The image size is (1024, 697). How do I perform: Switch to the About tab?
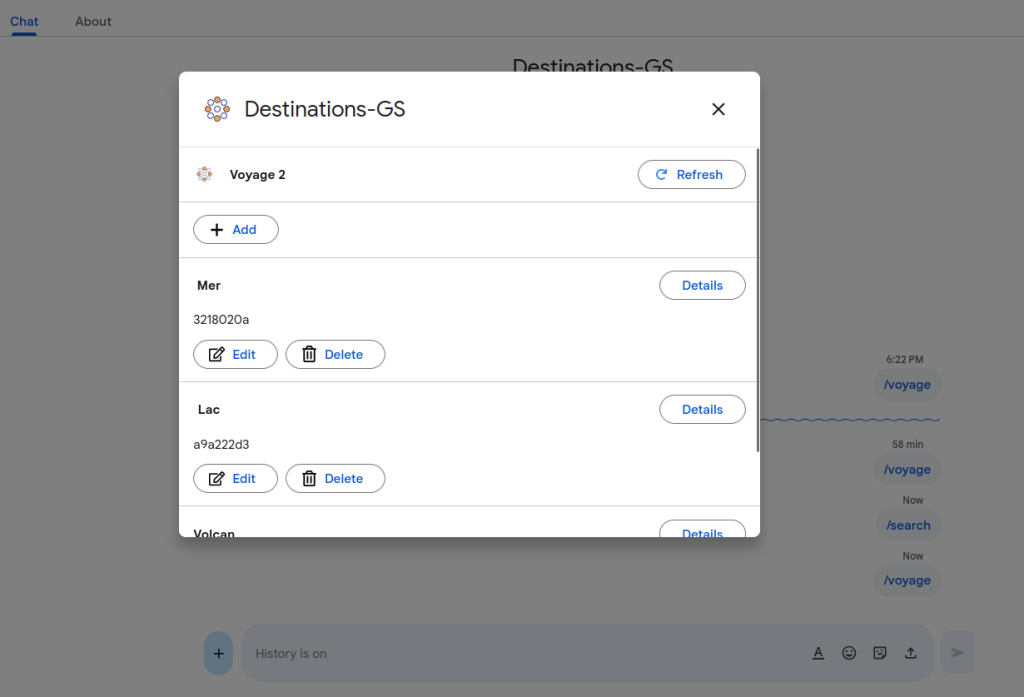click(x=93, y=21)
